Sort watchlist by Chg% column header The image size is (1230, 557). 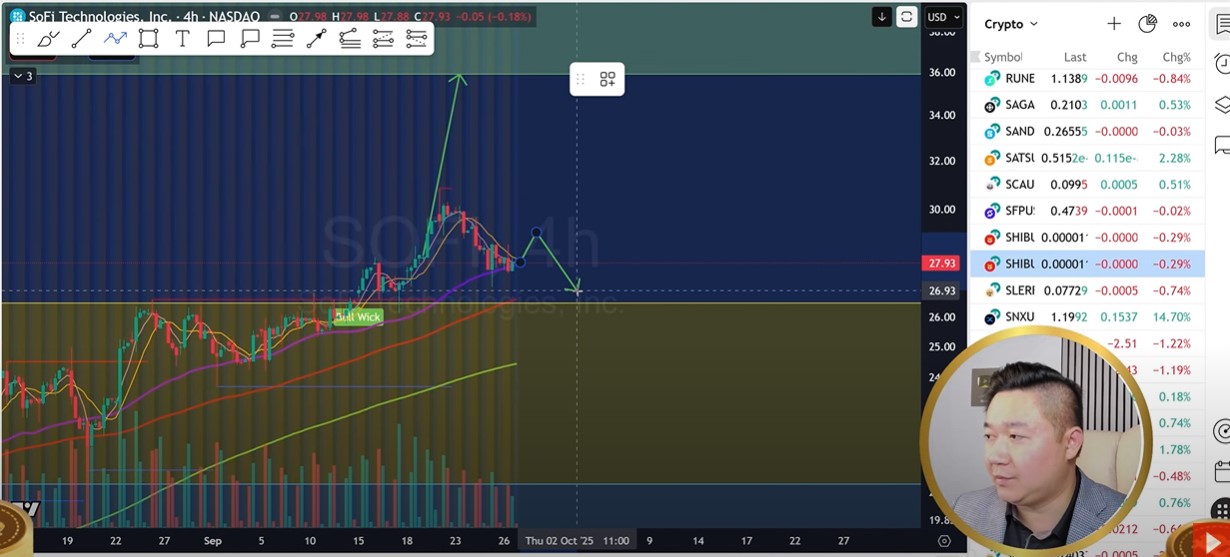coord(1176,57)
